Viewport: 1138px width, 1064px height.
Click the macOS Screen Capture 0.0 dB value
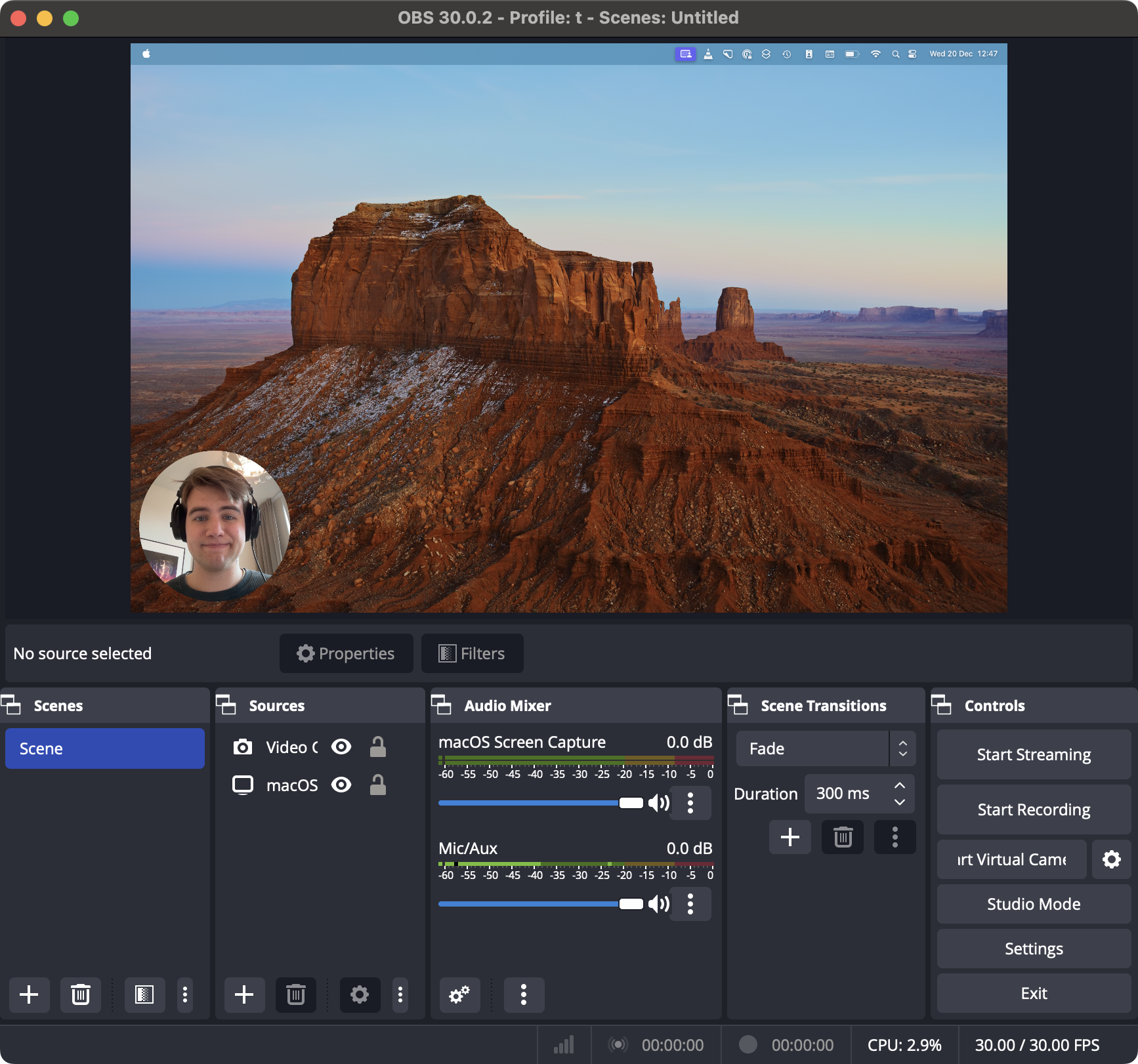coord(689,742)
